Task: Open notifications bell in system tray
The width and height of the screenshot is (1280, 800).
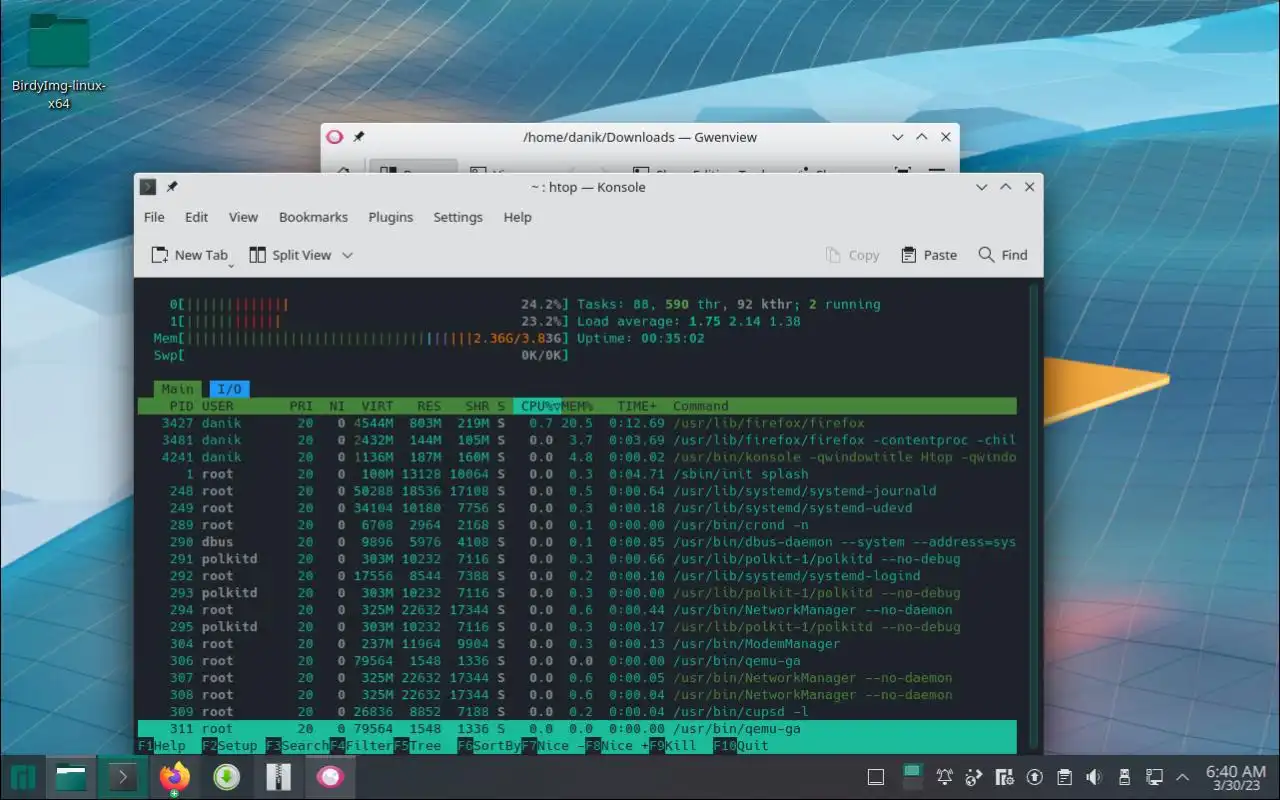Action: coord(944,777)
